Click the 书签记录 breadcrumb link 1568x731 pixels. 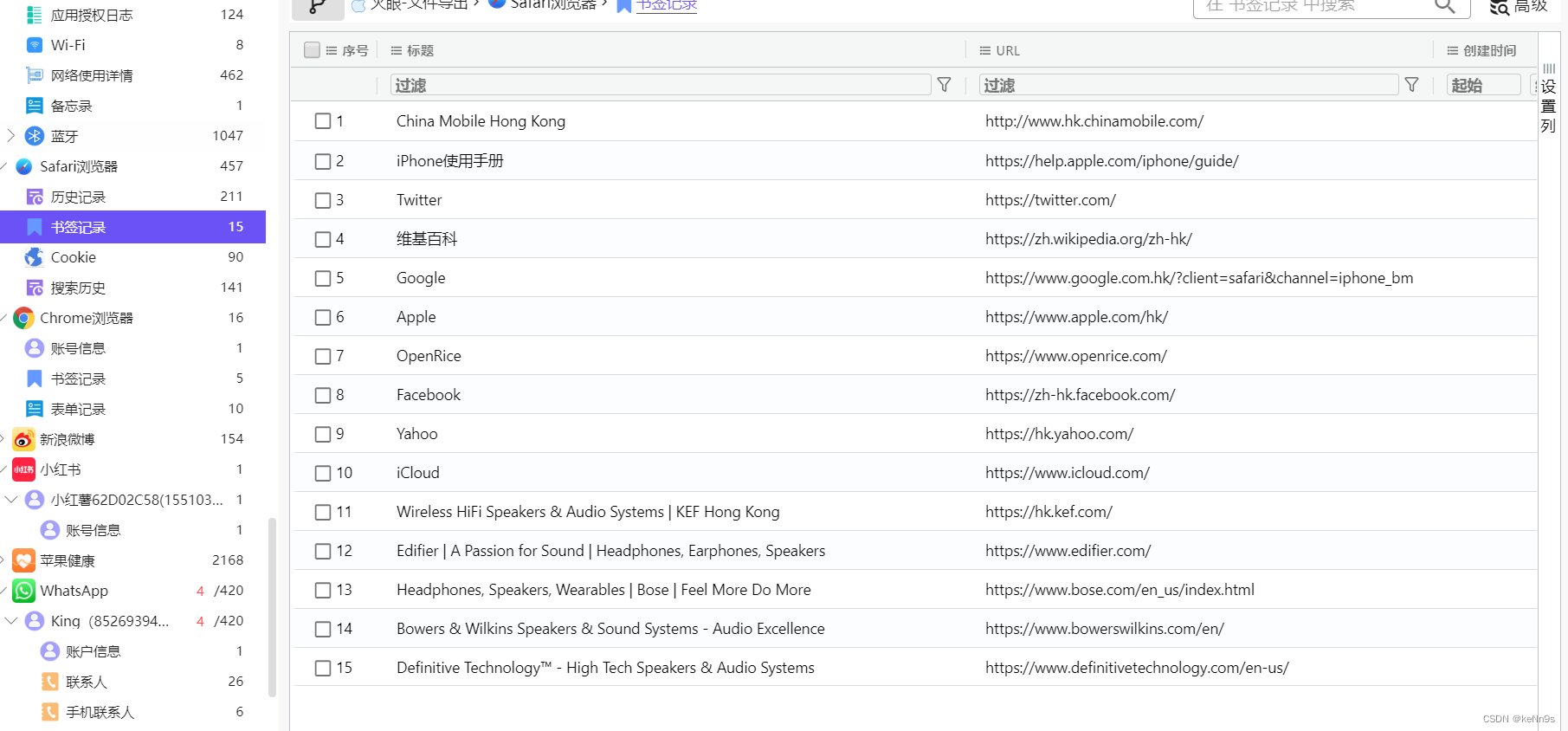pyautogui.click(x=667, y=5)
